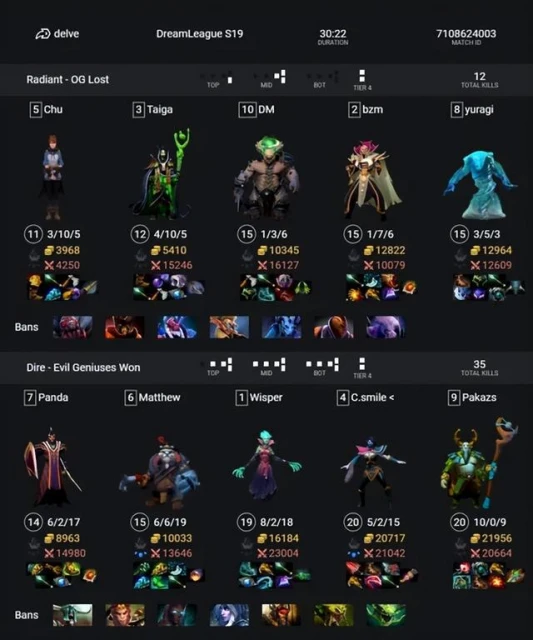
Task: Click first Radiant banned hero icon
Action: pos(73,327)
